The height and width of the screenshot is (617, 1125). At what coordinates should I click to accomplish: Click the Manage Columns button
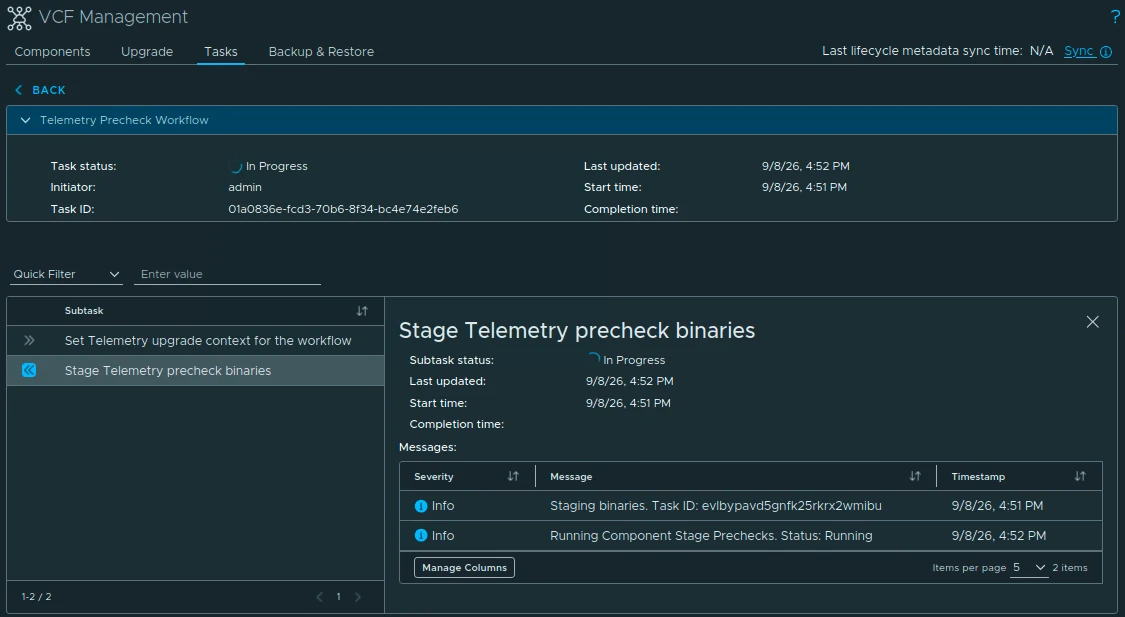pos(464,567)
